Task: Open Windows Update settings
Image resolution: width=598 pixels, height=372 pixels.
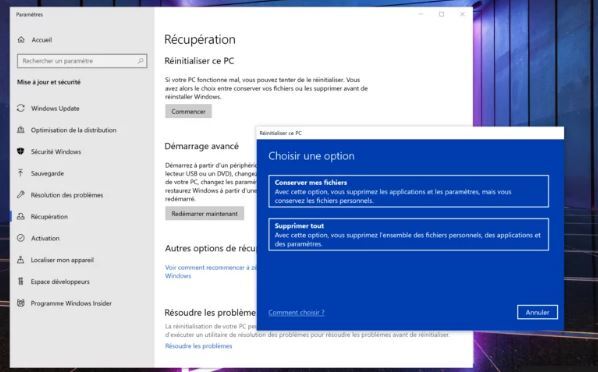Action: (x=55, y=108)
